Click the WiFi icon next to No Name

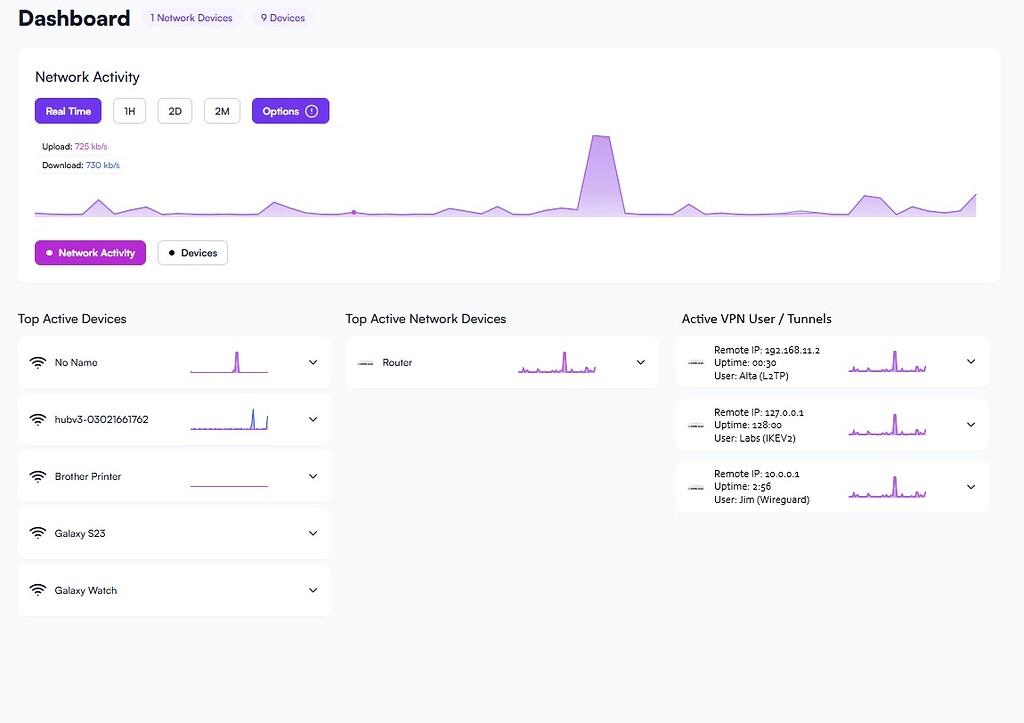coord(39,362)
